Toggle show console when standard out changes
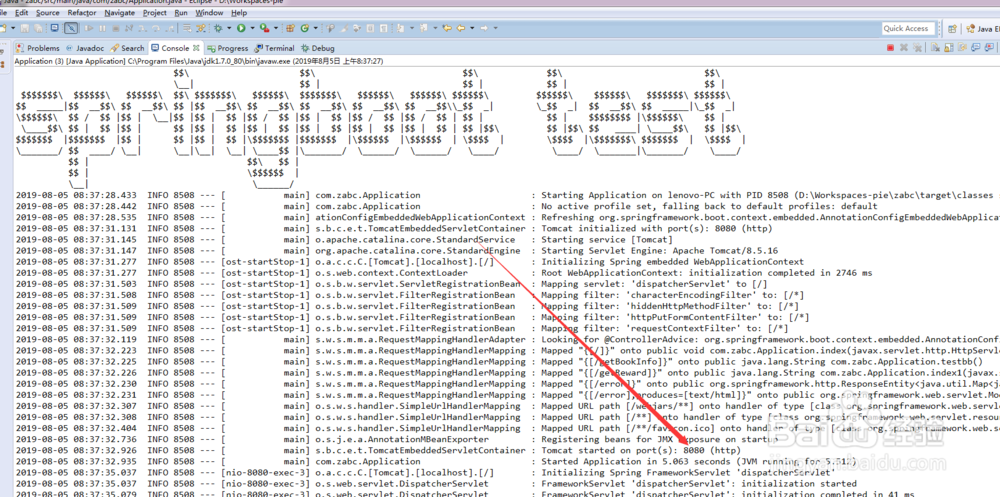 (976, 48)
